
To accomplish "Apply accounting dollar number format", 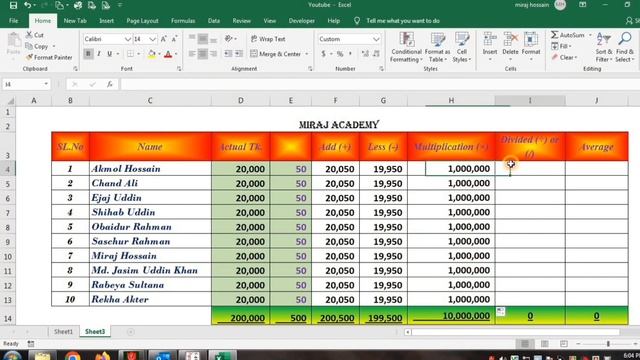I will click(x=324, y=54).
